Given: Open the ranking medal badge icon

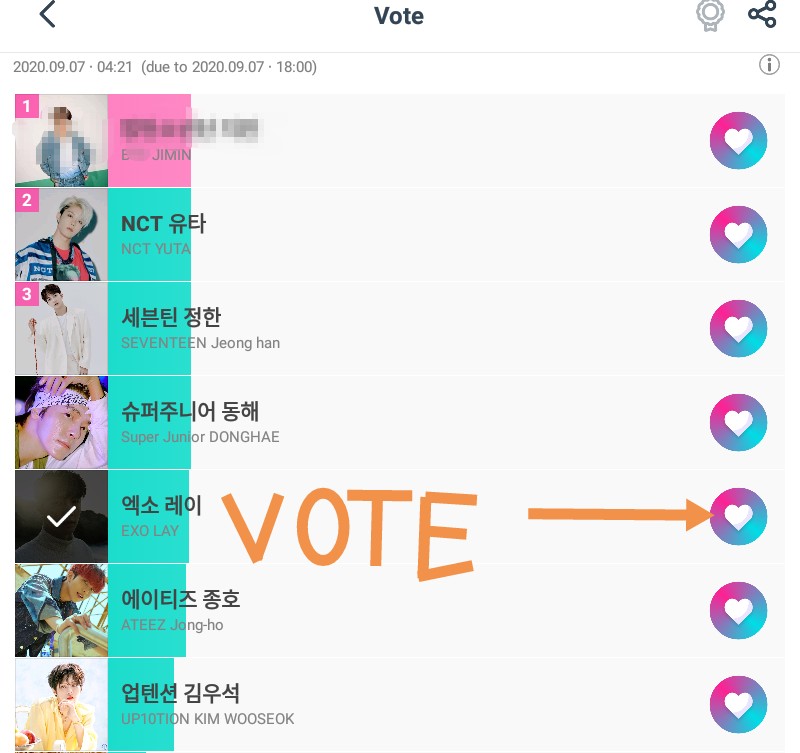Looking at the screenshot, I should (x=710, y=15).
